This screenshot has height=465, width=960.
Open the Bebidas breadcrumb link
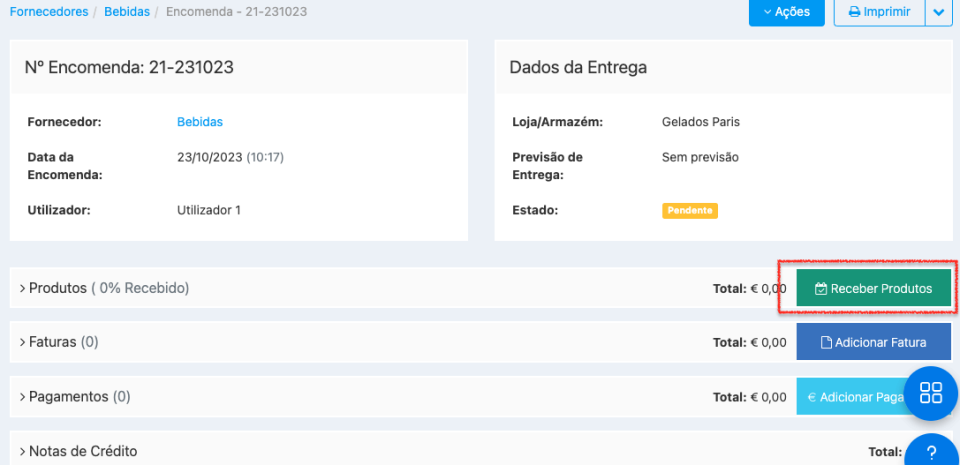point(127,12)
